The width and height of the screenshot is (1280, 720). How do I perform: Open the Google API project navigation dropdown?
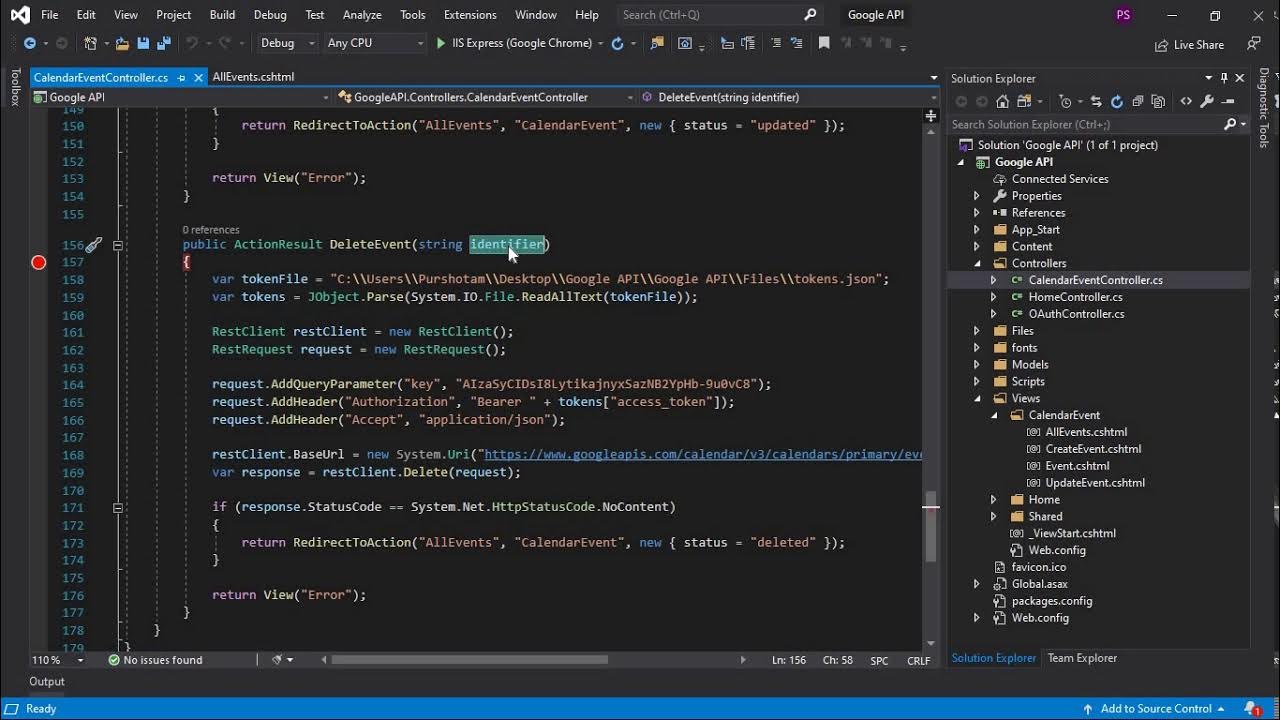coord(181,97)
